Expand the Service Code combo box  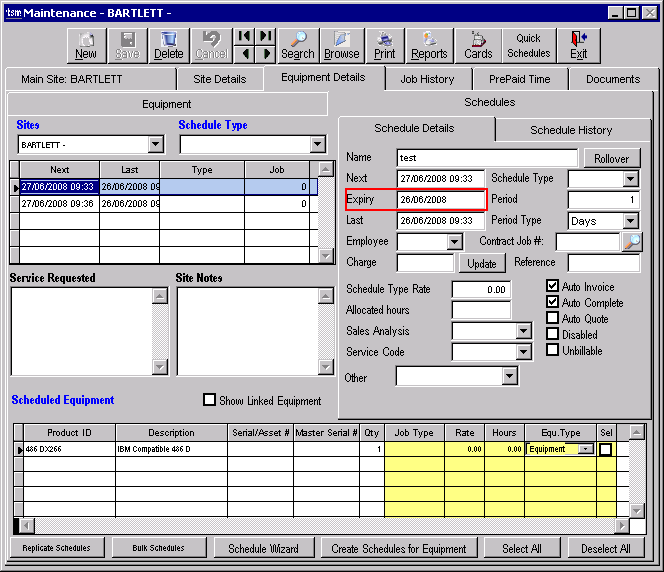pyautogui.click(x=523, y=352)
